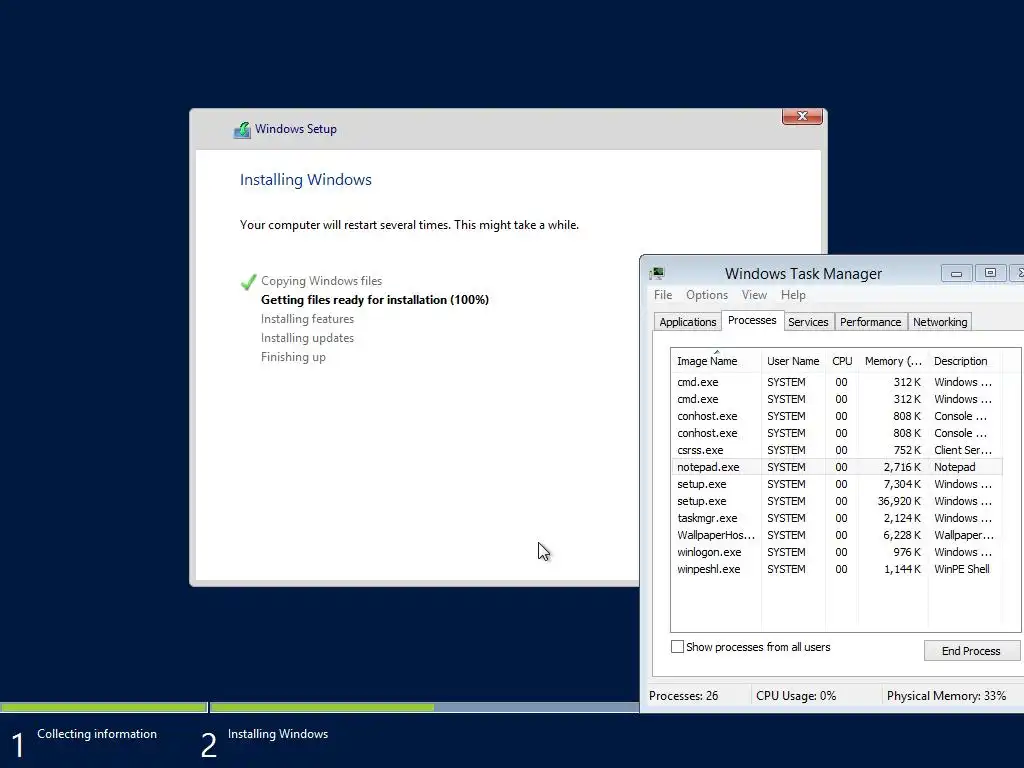This screenshot has width=1024, height=768.
Task: Click the Collecting information progress bar
Action: [104, 707]
